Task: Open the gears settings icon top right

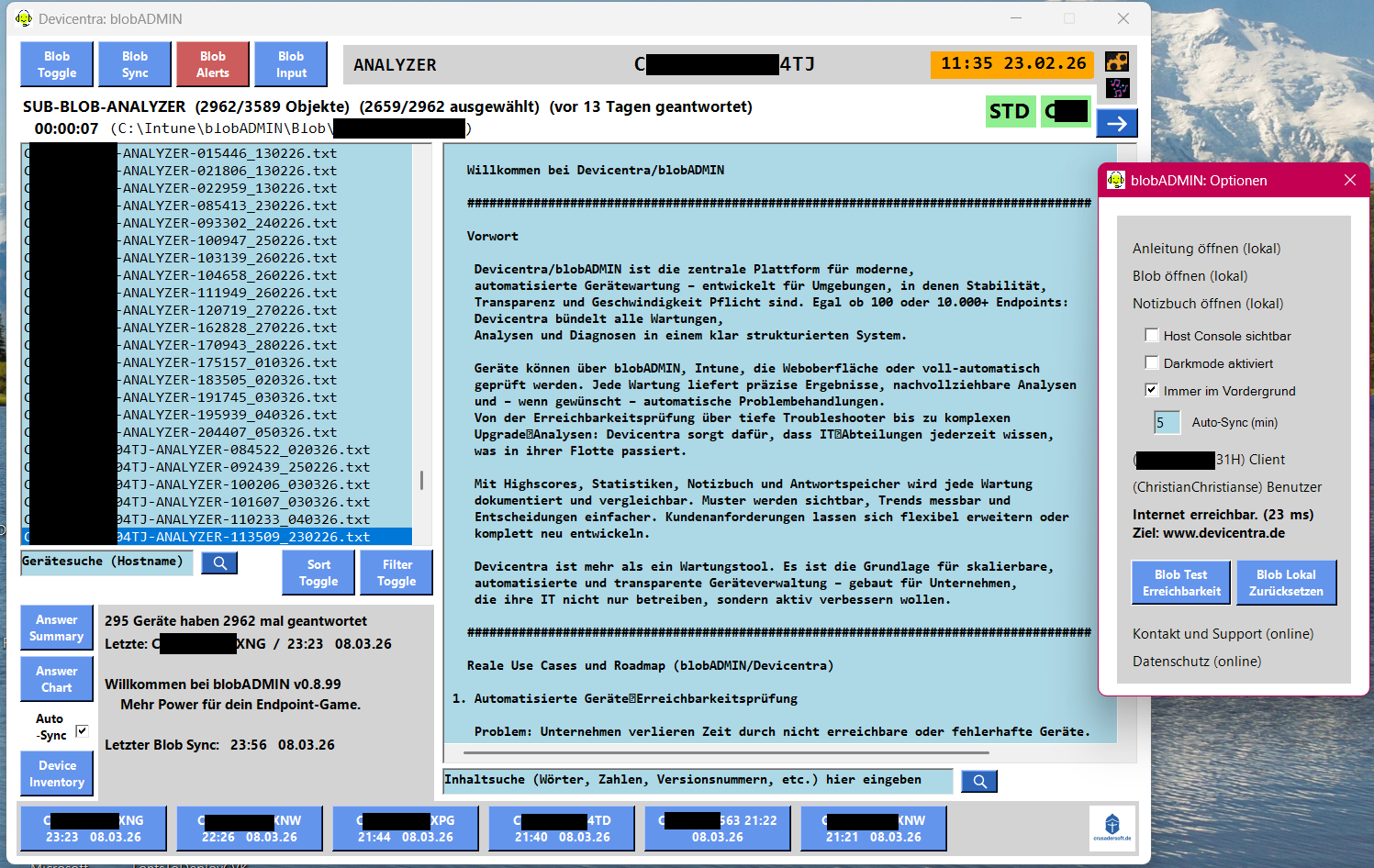Action: (1117, 61)
